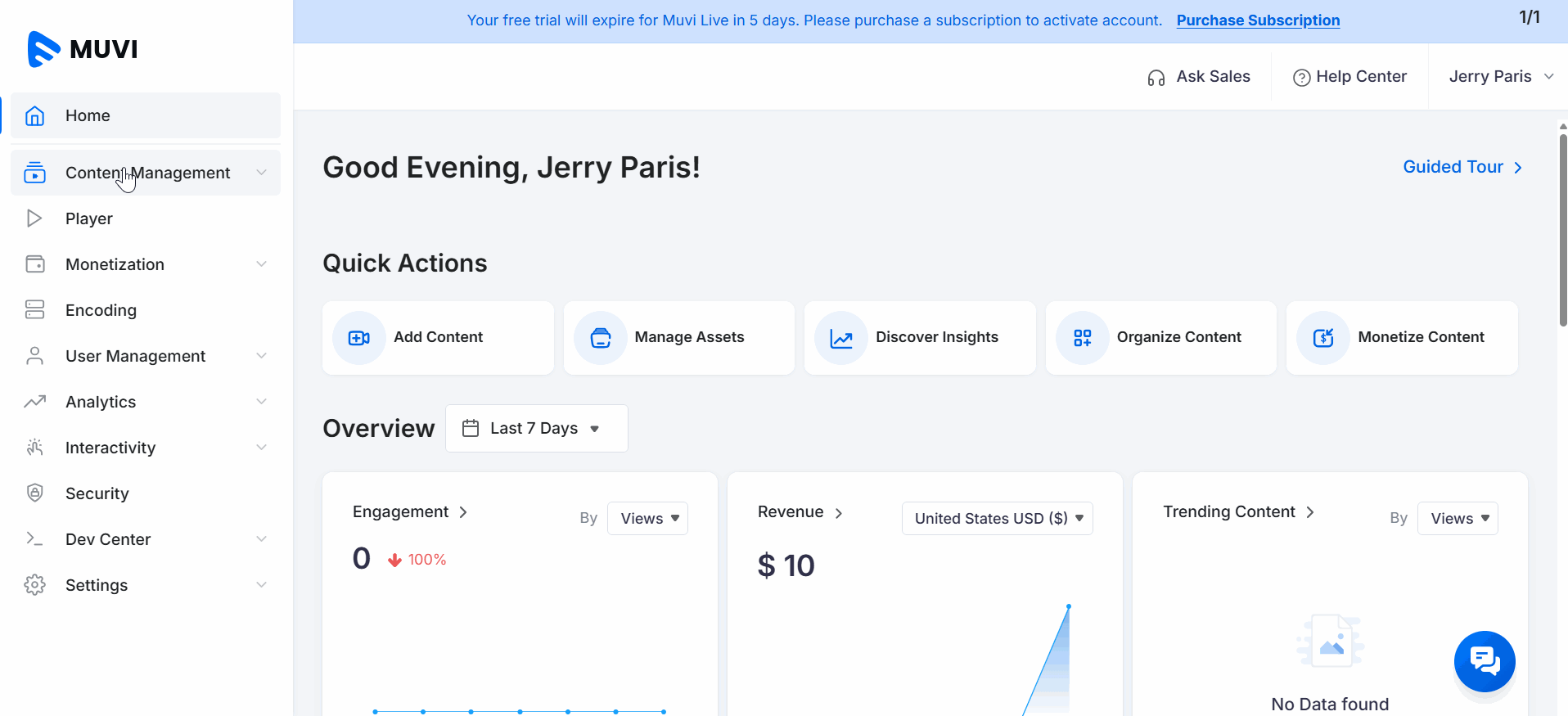The width and height of the screenshot is (1568, 716).
Task: Click the Organize Content grid icon
Action: point(1083,338)
